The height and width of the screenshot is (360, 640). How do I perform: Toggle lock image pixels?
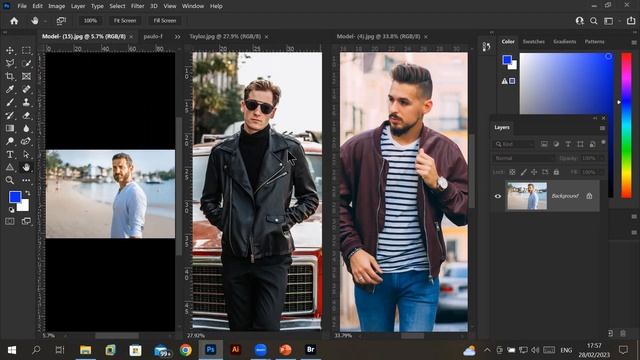tap(523, 172)
